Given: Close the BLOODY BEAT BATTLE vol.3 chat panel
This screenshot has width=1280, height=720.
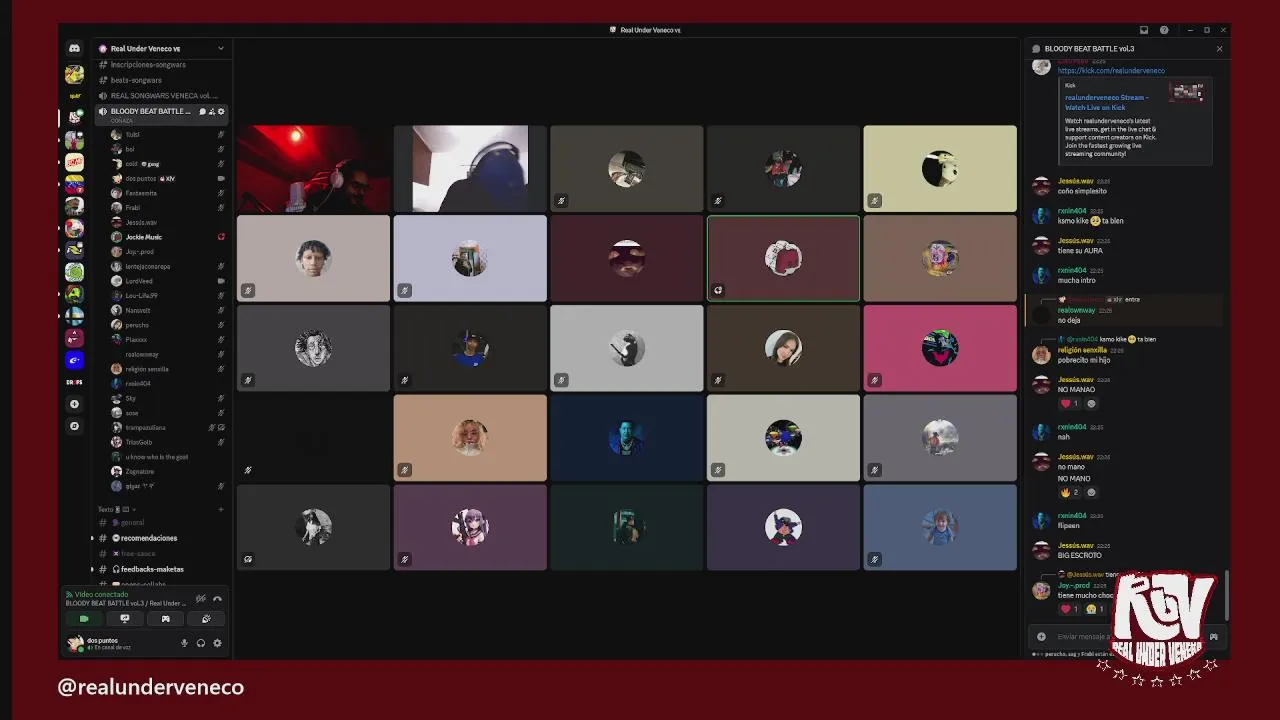Looking at the screenshot, I should click(1219, 49).
